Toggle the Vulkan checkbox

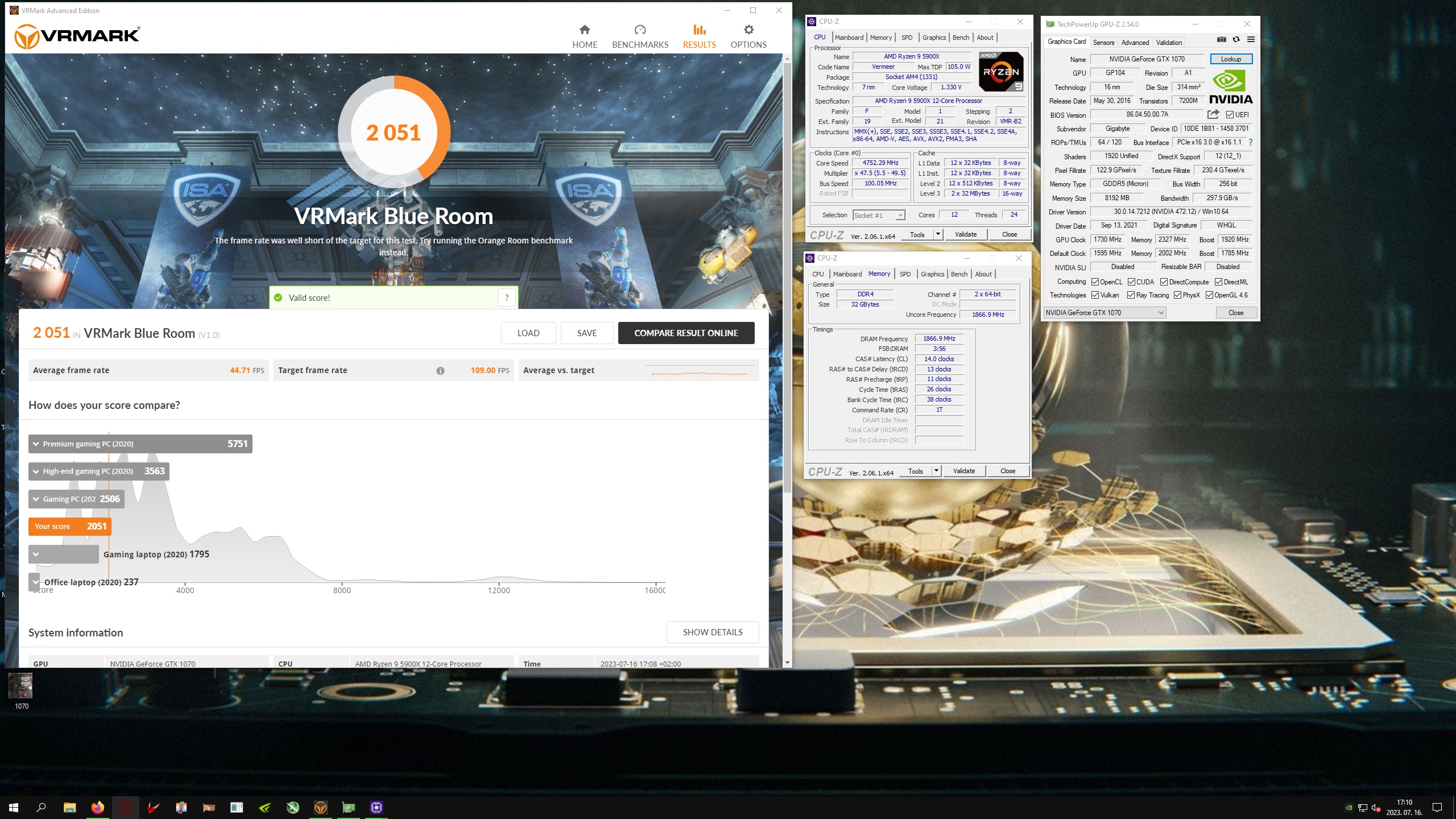pos(1095,295)
